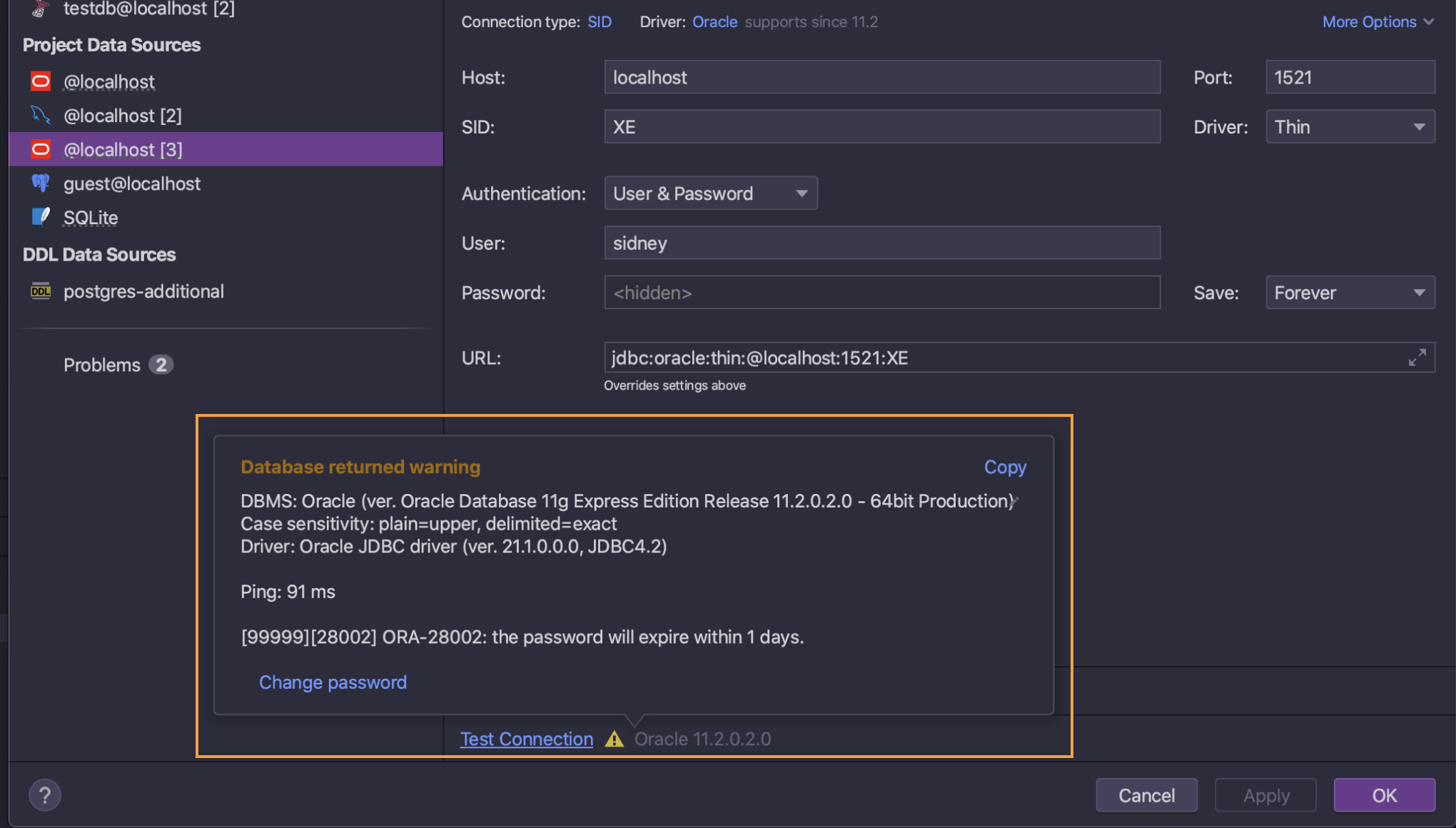Click the Oracle icon next to @localhost

41,81
